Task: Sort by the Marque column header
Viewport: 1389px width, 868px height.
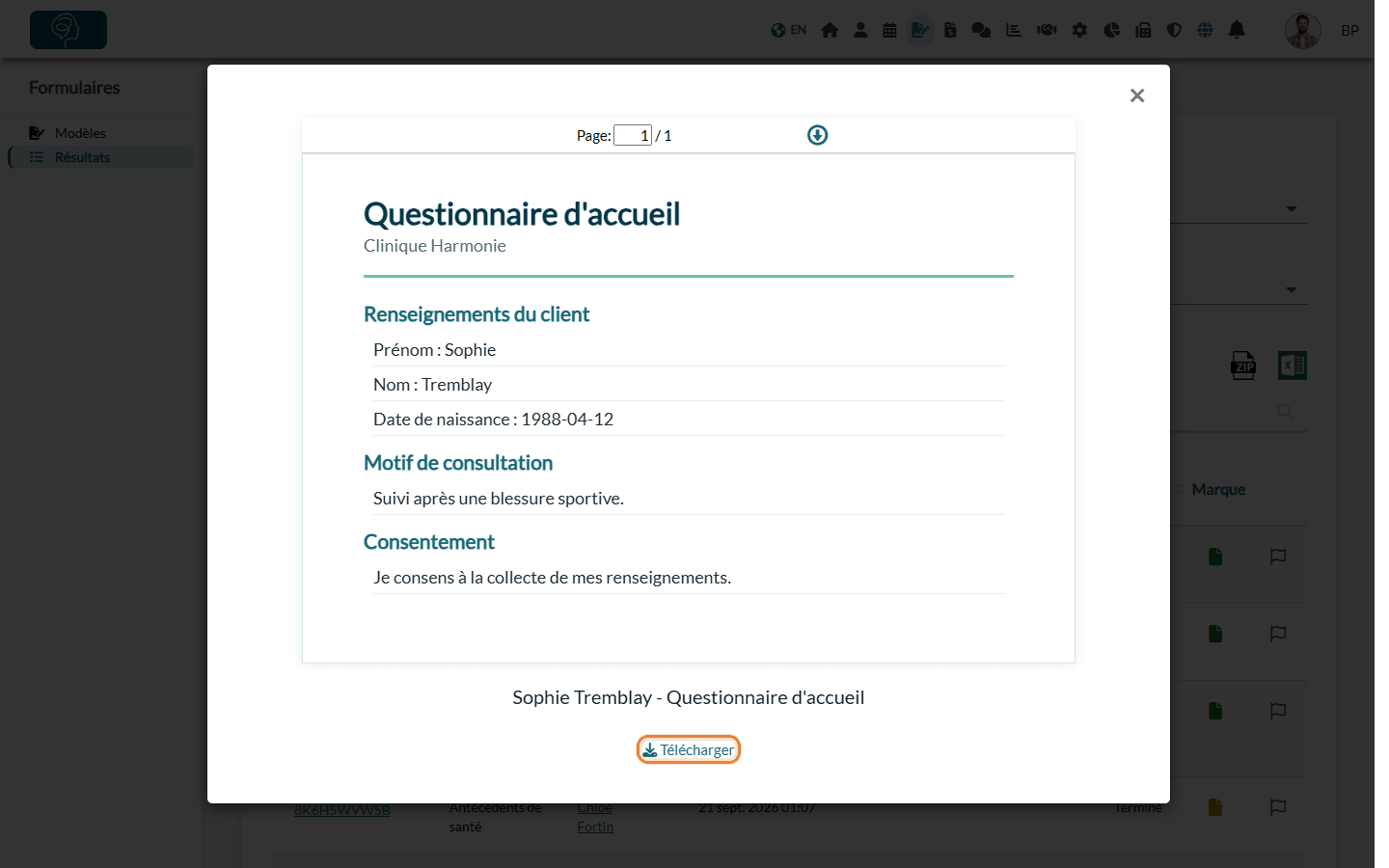Action: (1218, 490)
